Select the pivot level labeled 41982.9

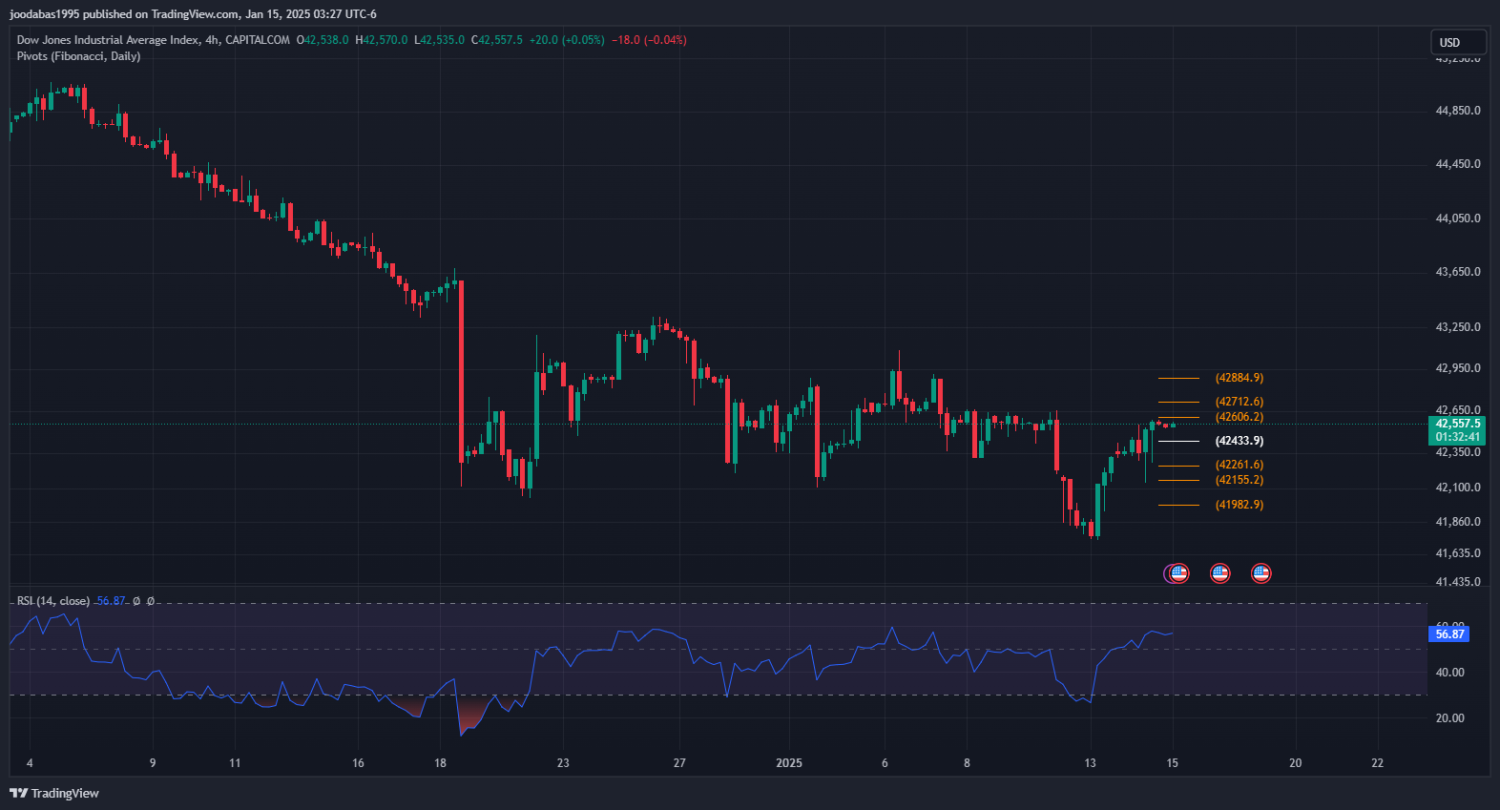pos(1239,505)
